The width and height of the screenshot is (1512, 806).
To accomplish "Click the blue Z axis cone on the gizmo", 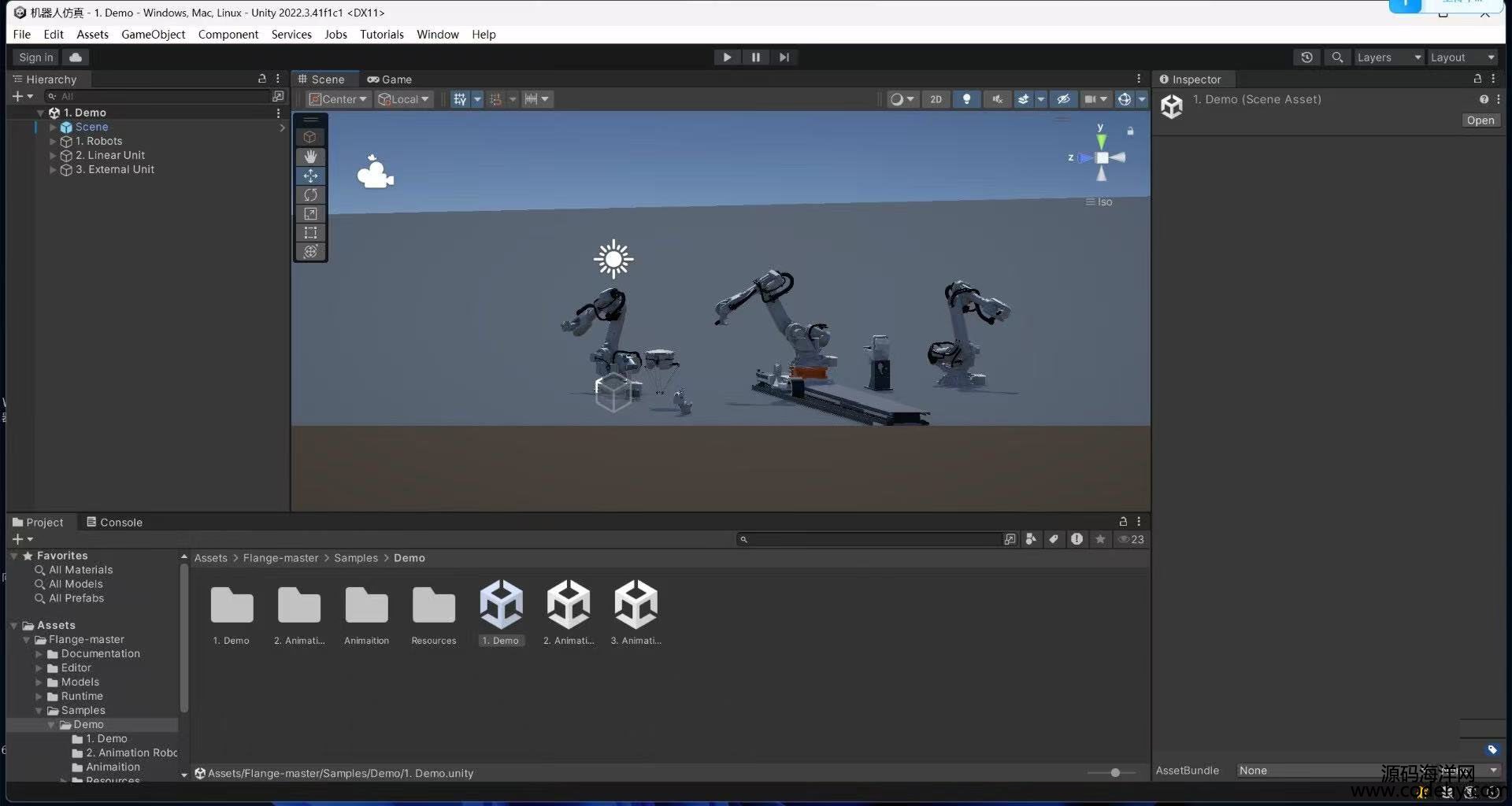I will [x=1085, y=157].
